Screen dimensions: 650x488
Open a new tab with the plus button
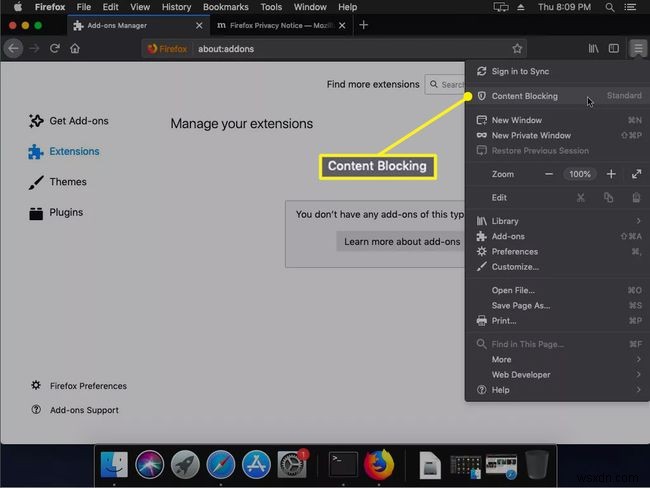364,25
